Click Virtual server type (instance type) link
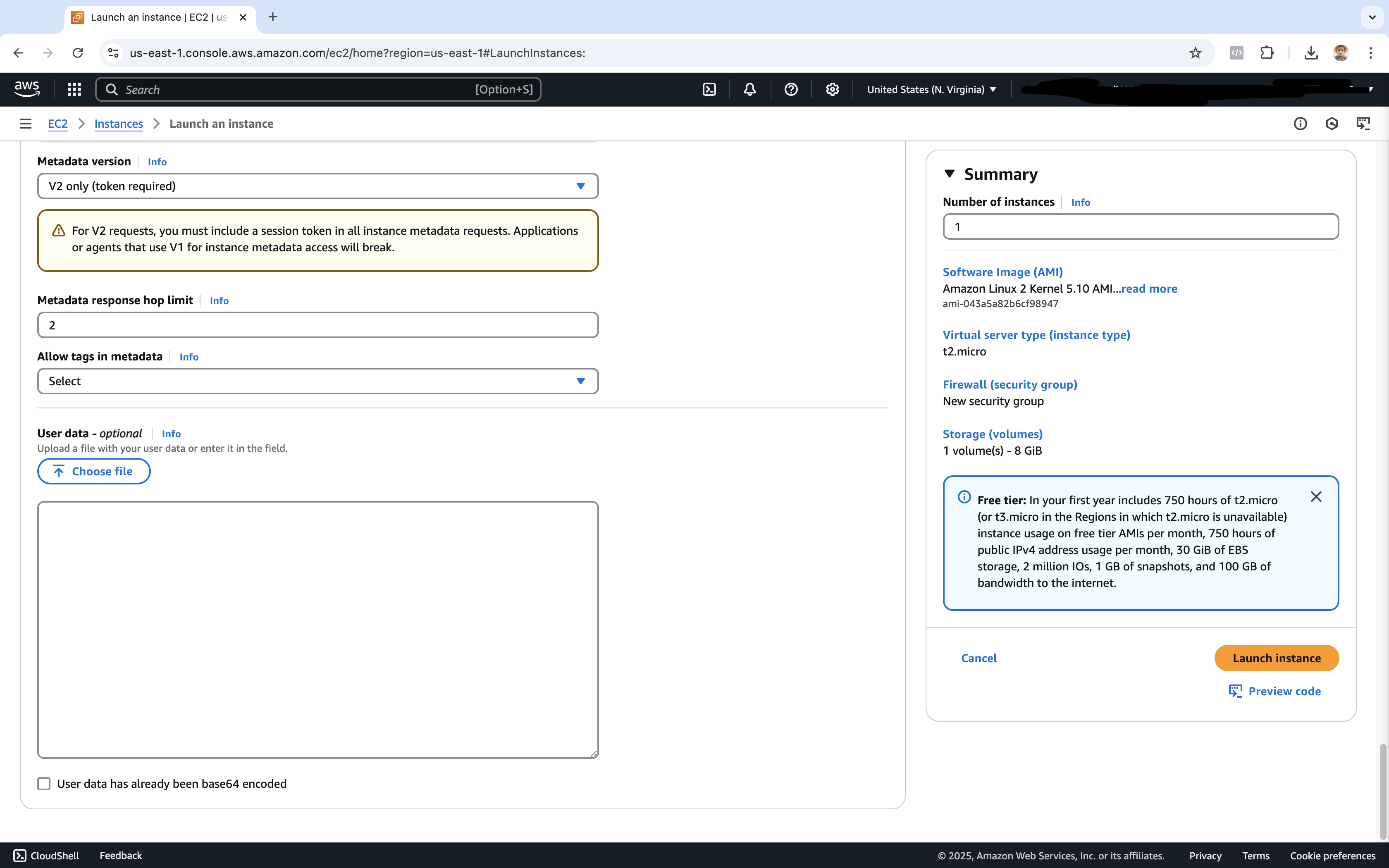 point(1036,335)
